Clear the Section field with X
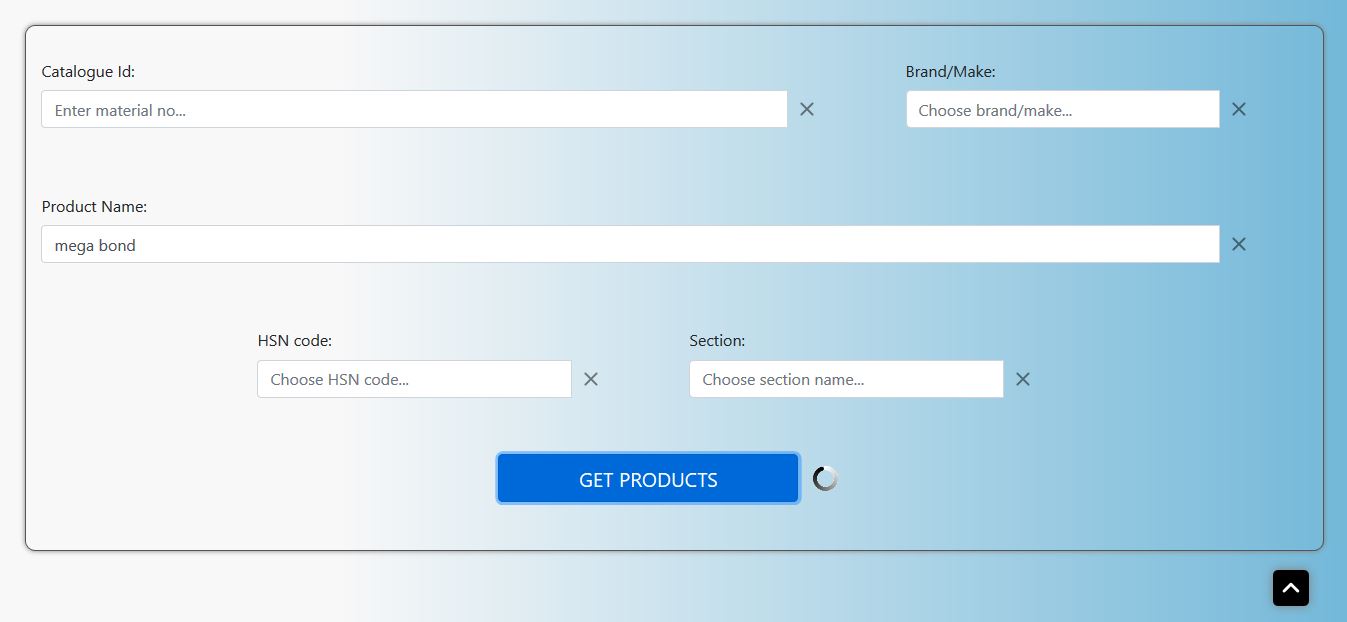This screenshot has width=1347, height=622. point(1022,379)
